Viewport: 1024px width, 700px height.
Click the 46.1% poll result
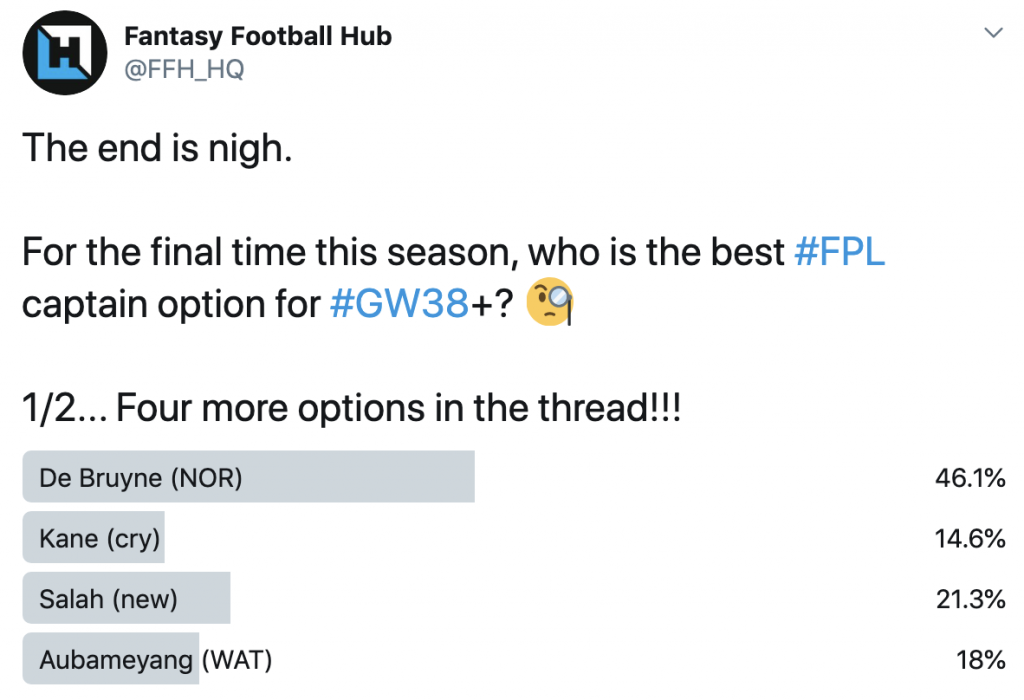970,478
